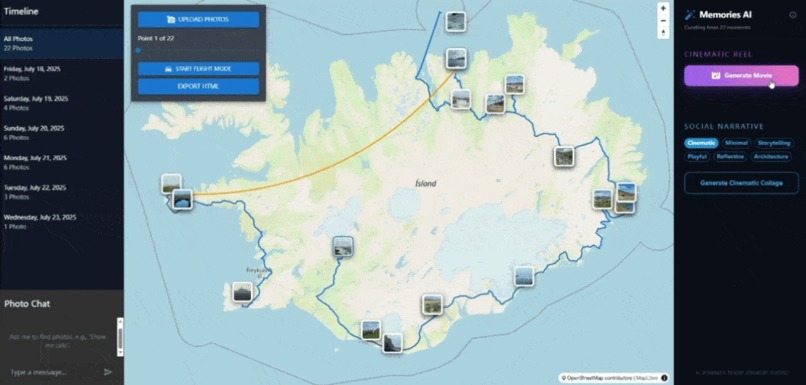The height and width of the screenshot is (385, 806).
Task: Upload photos with the camera button
Action: [198, 20]
